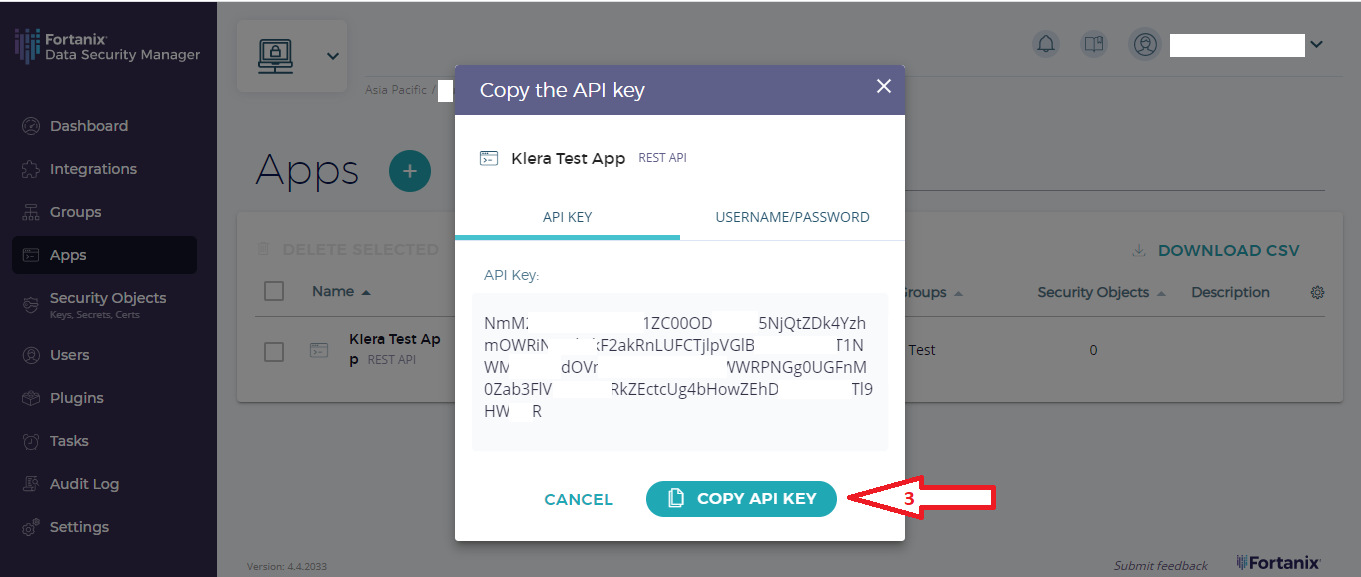Click the terminal icon in the table row
The image size is (1361, 577).
point(318,350)
